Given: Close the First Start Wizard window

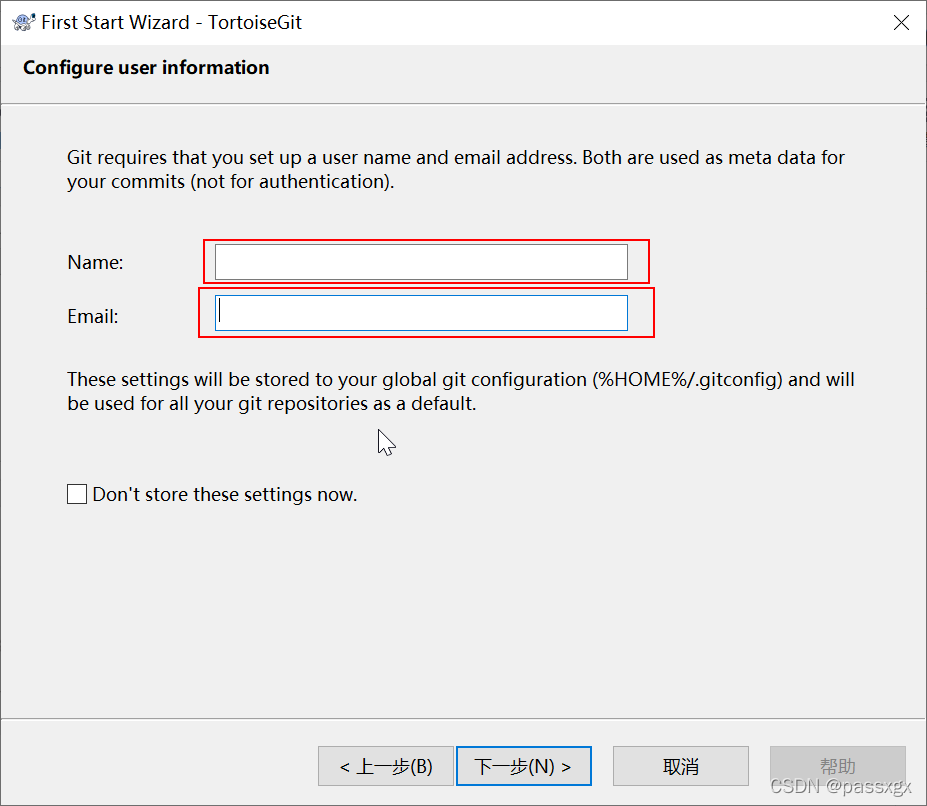Looking at the screenshot, I should (901, 22).
